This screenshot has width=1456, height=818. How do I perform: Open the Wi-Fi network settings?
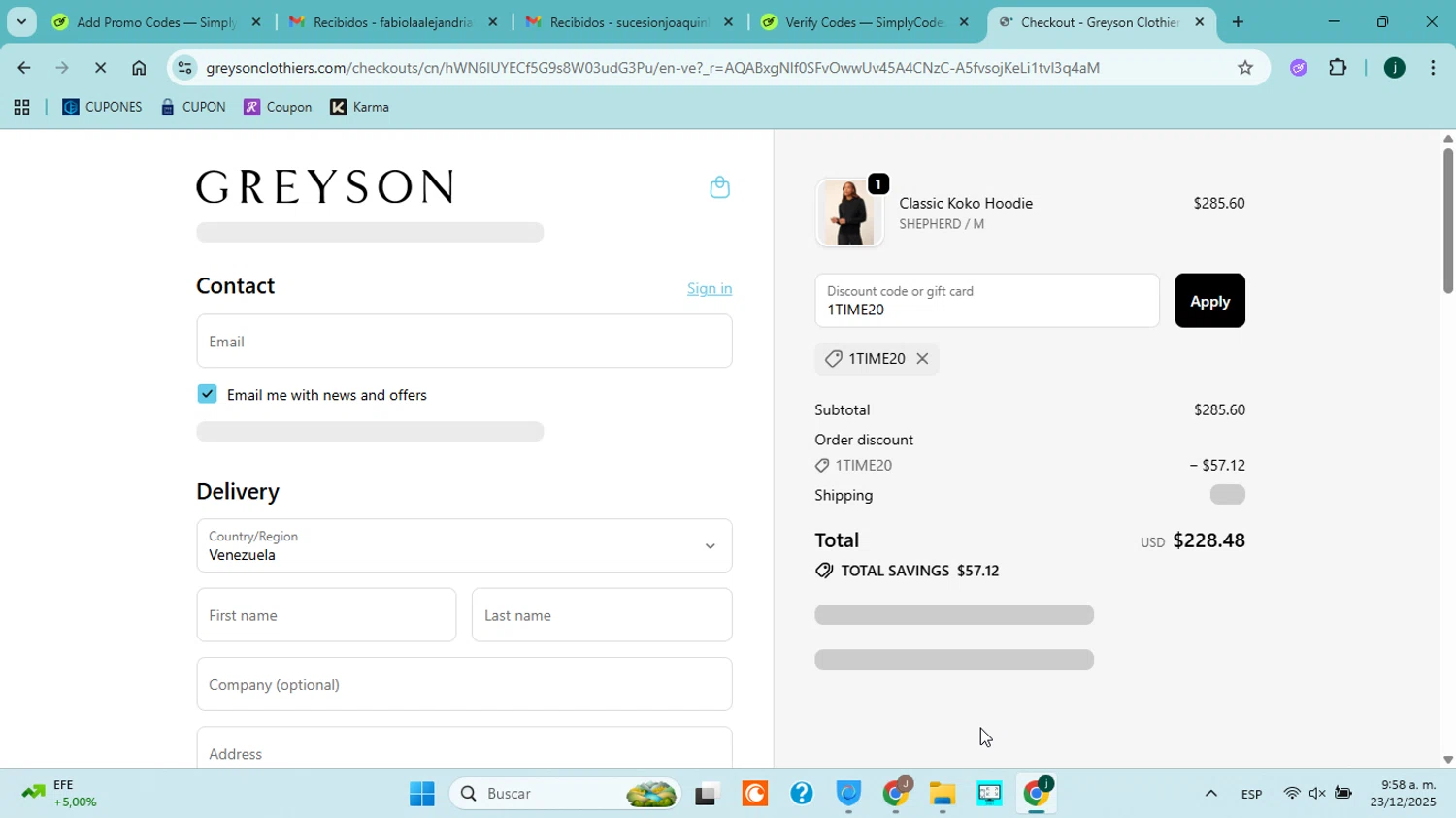[x=1291, y=794]
